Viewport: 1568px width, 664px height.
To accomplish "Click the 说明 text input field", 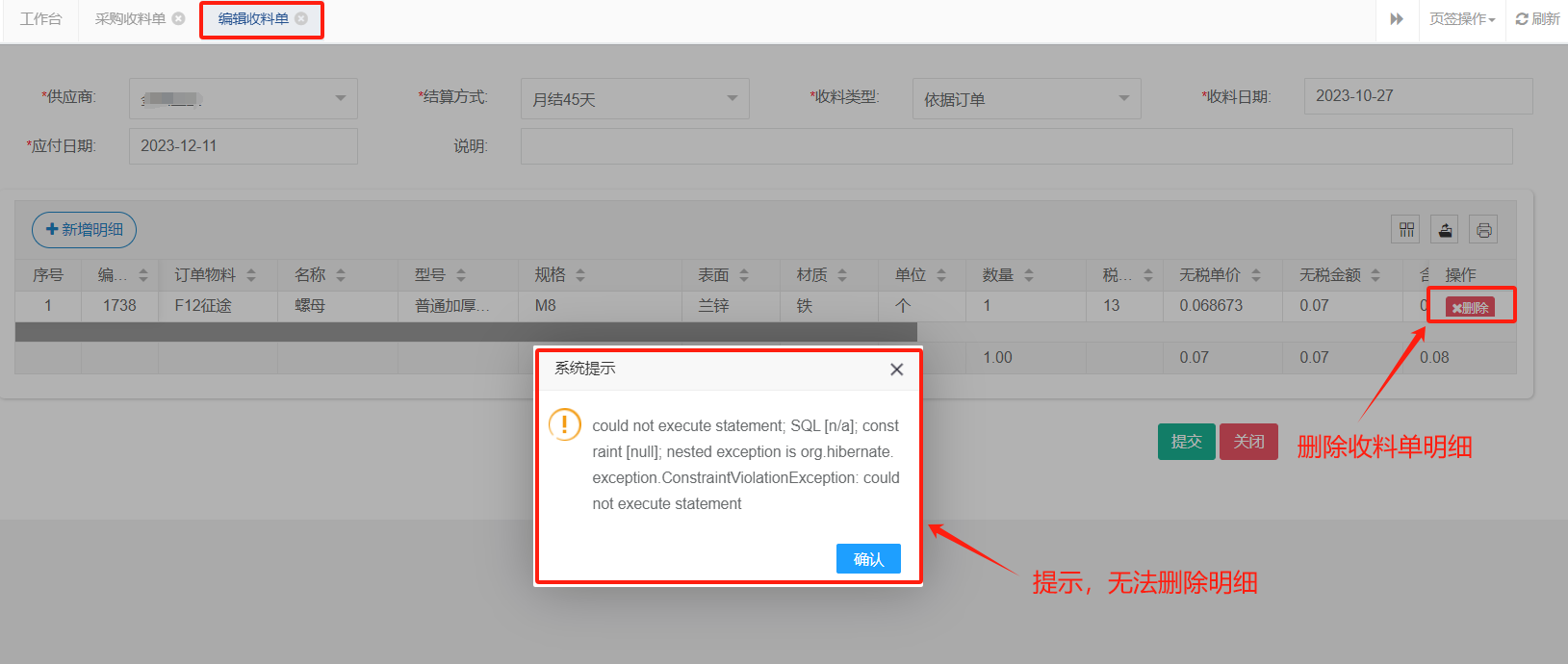I will [1015, 146].
